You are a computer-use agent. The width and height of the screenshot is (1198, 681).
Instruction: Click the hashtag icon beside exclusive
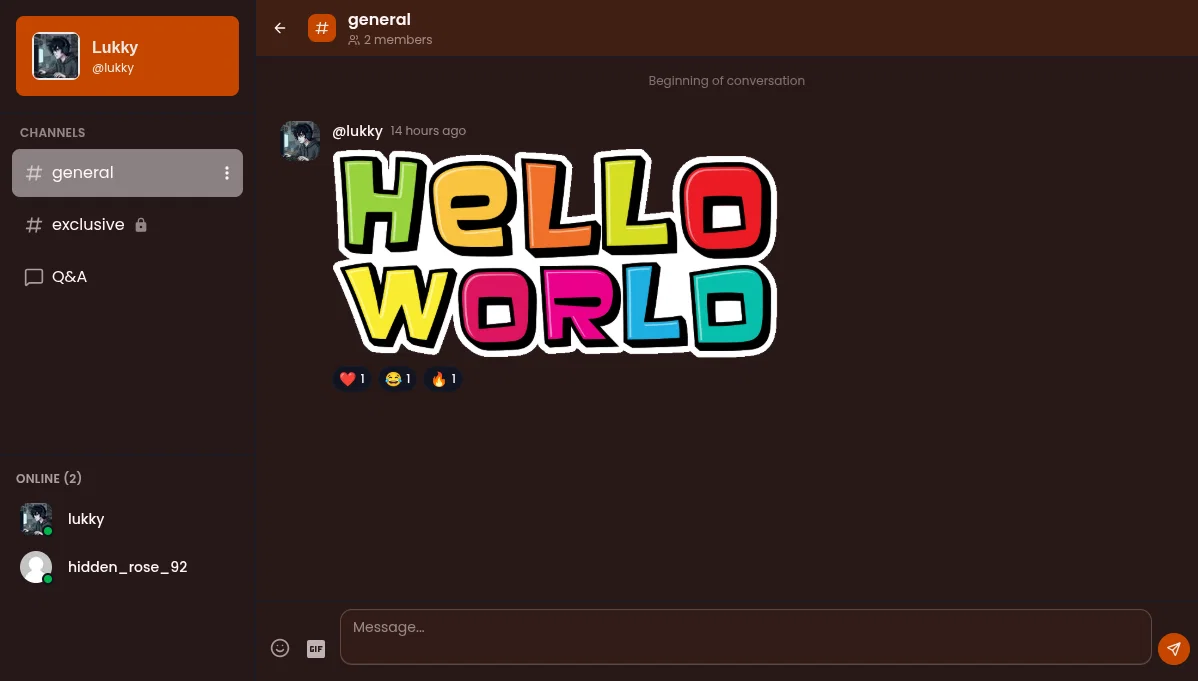coord(34,225)
